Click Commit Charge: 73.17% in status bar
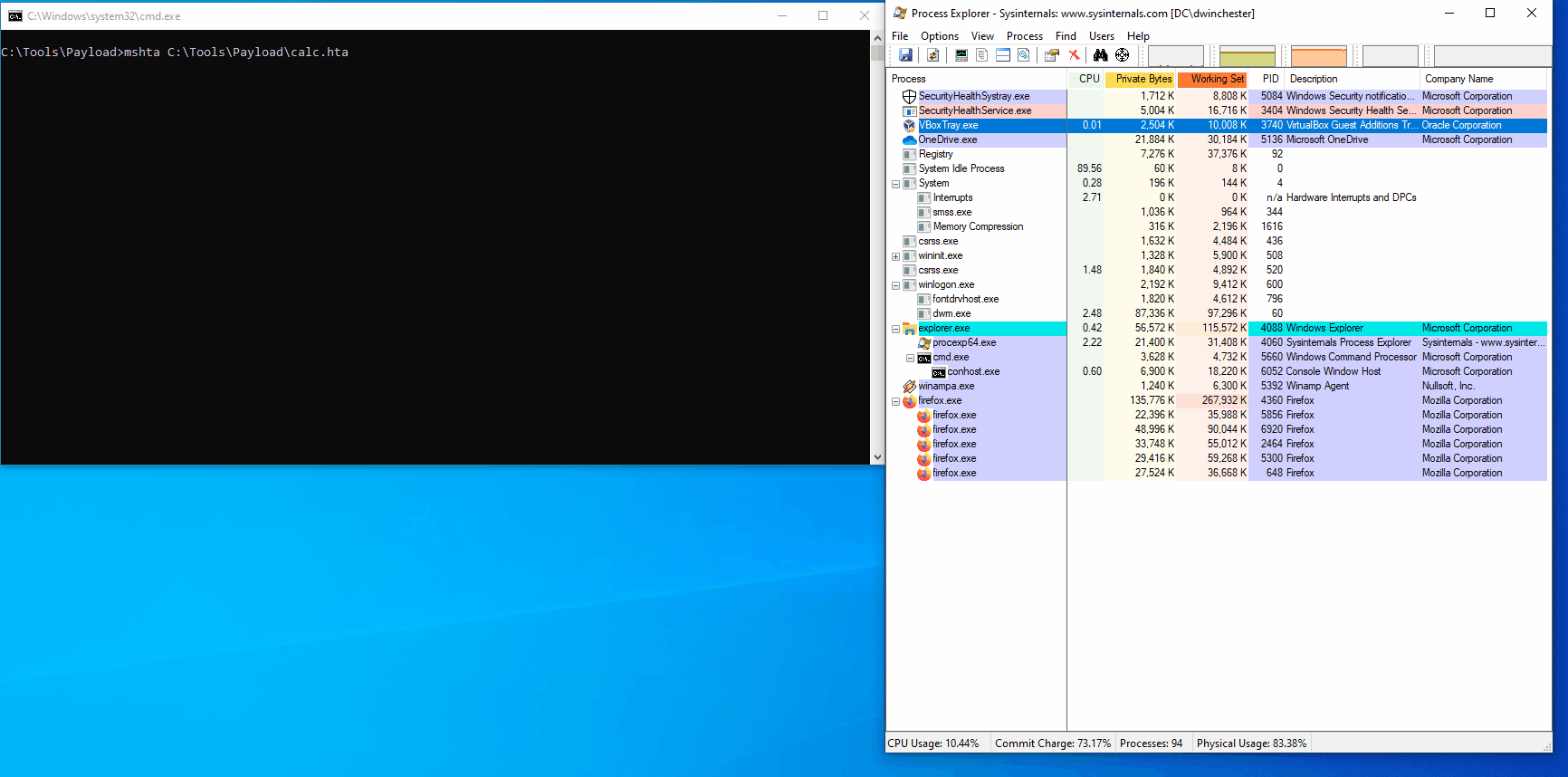1568x777 pixels. pyautogui.click(x=1053, y=743)
